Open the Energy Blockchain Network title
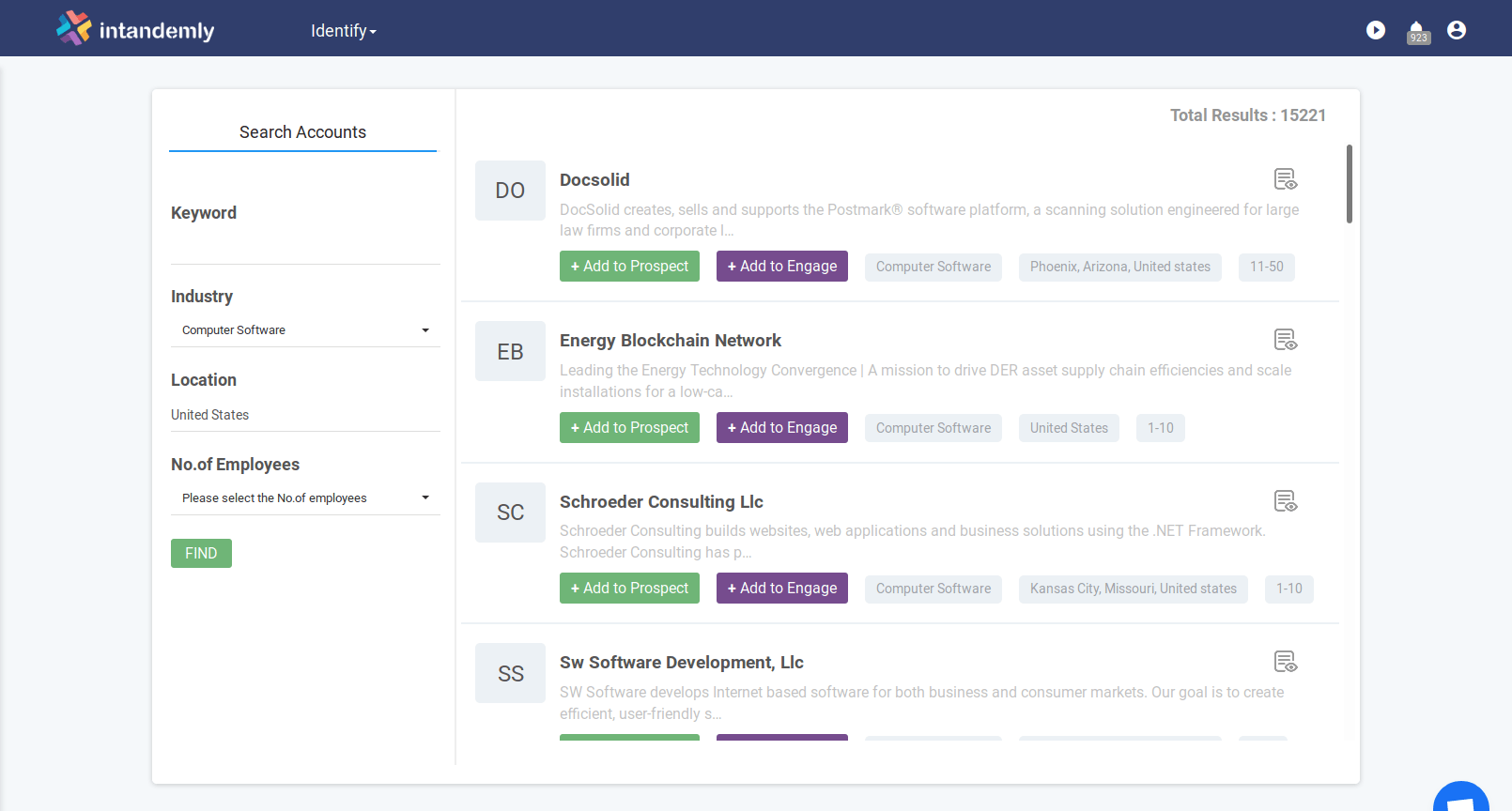The width and height of the screenshot is (1512, 811). tap(671, 341)
